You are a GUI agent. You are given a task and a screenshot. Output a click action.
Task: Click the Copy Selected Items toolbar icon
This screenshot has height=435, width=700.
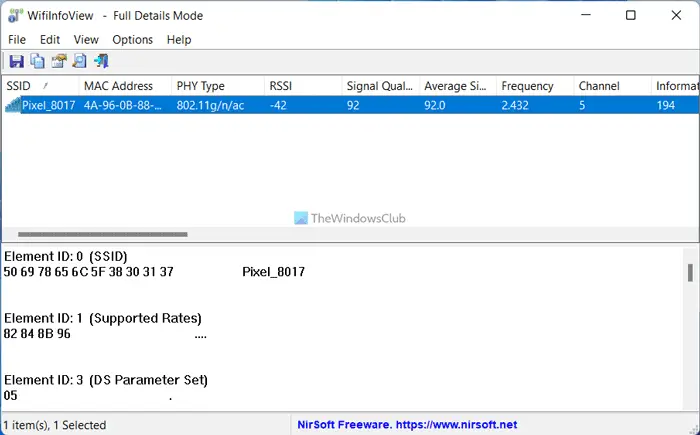tap(38, 61)
